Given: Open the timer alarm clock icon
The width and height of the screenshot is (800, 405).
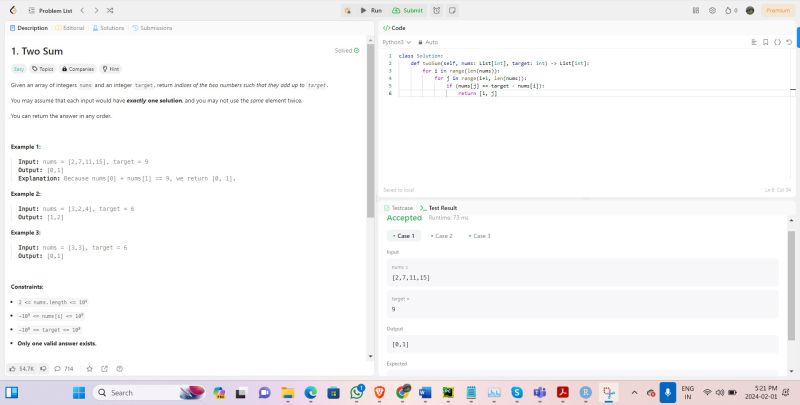Looking at the screenshot, I should [437, 9].
